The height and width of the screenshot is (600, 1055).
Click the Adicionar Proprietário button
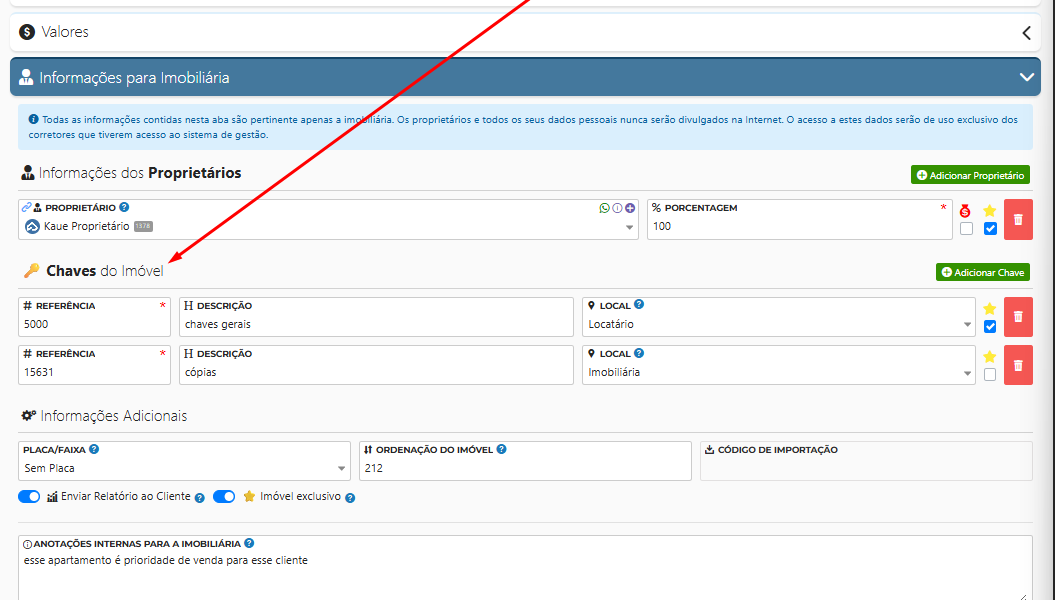pyautogui.click(x=969, y=175)
